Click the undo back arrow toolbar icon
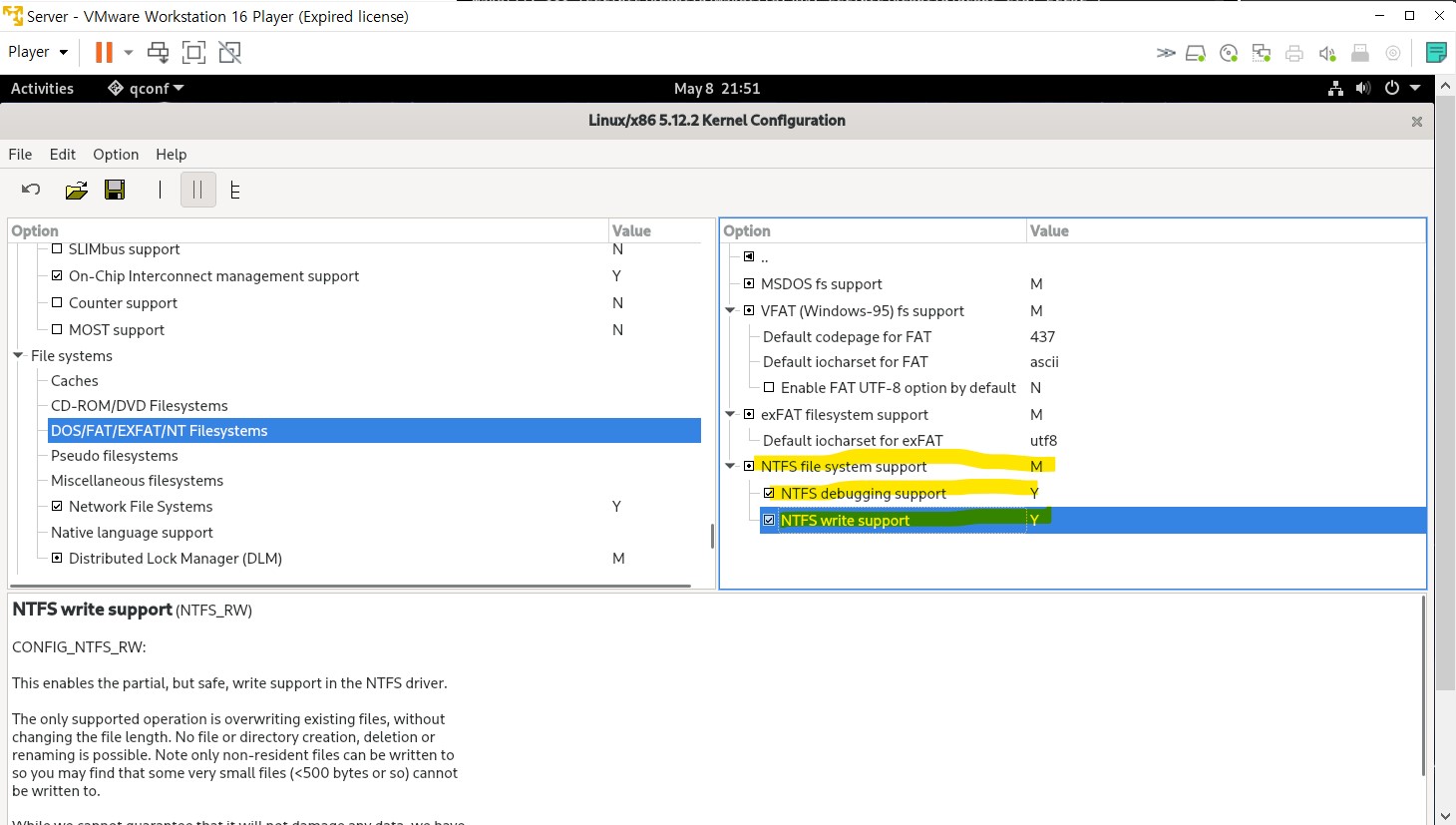Viewport: 1456px width, 825px height. (x=31, y=190)
